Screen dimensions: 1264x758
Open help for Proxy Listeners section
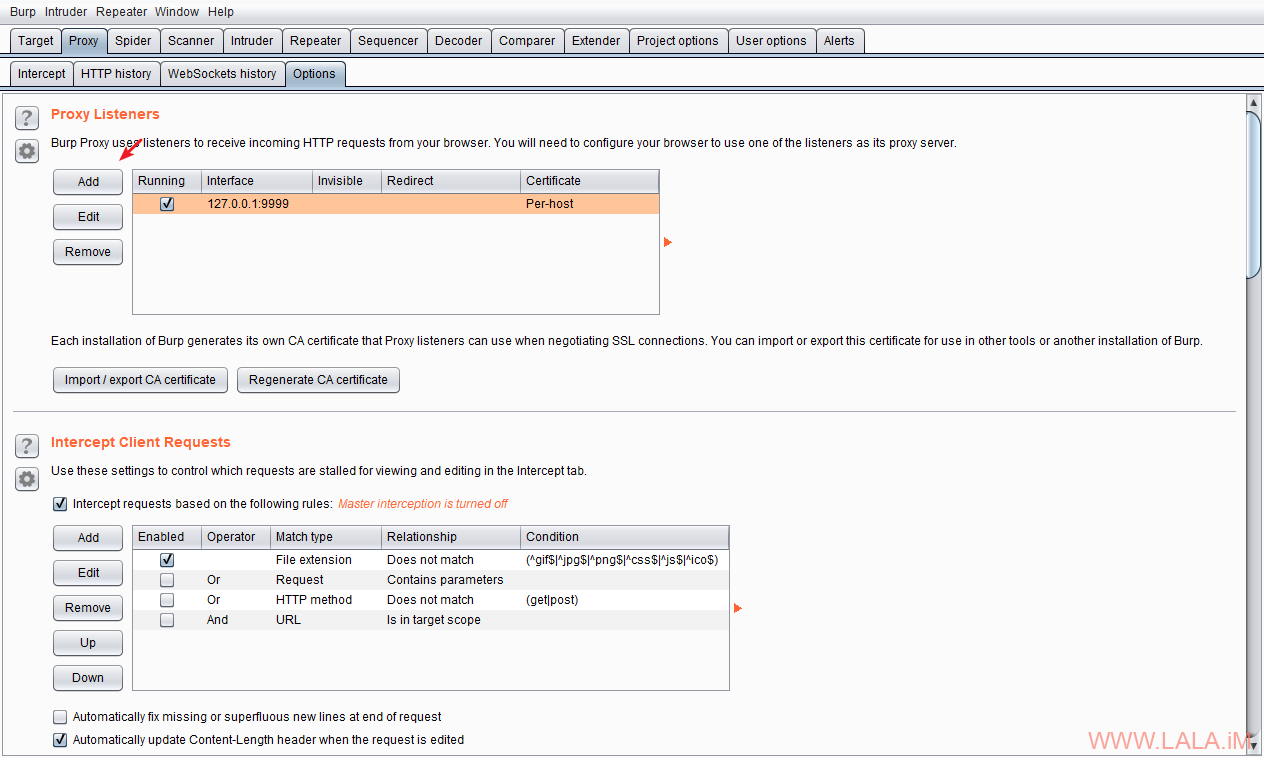point(27,118)
